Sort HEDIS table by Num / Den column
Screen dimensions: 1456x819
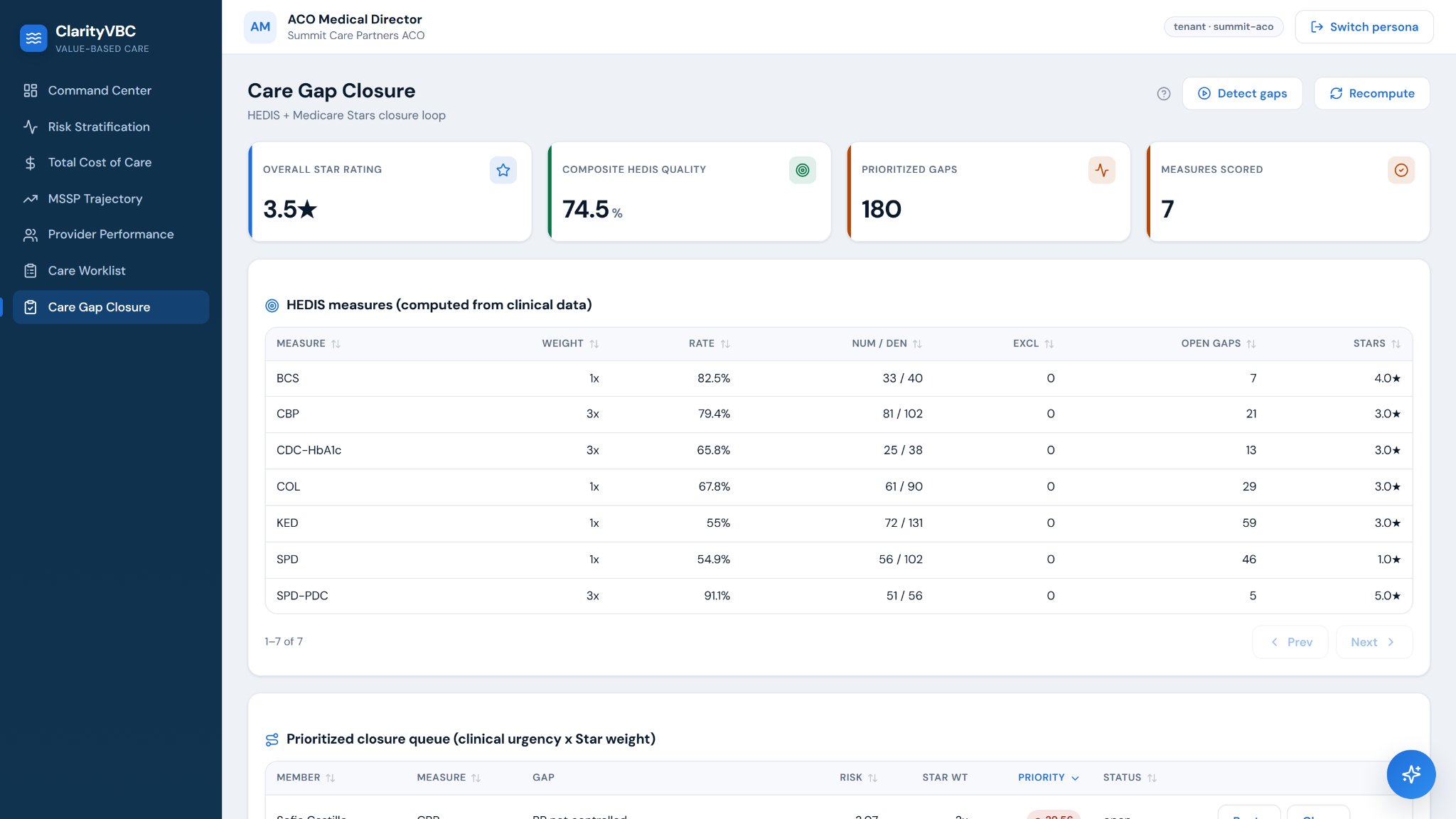click(917, 344)
